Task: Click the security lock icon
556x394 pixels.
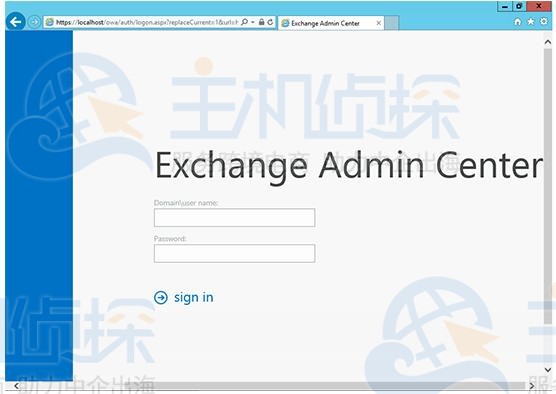Action: tap(262, 22)
